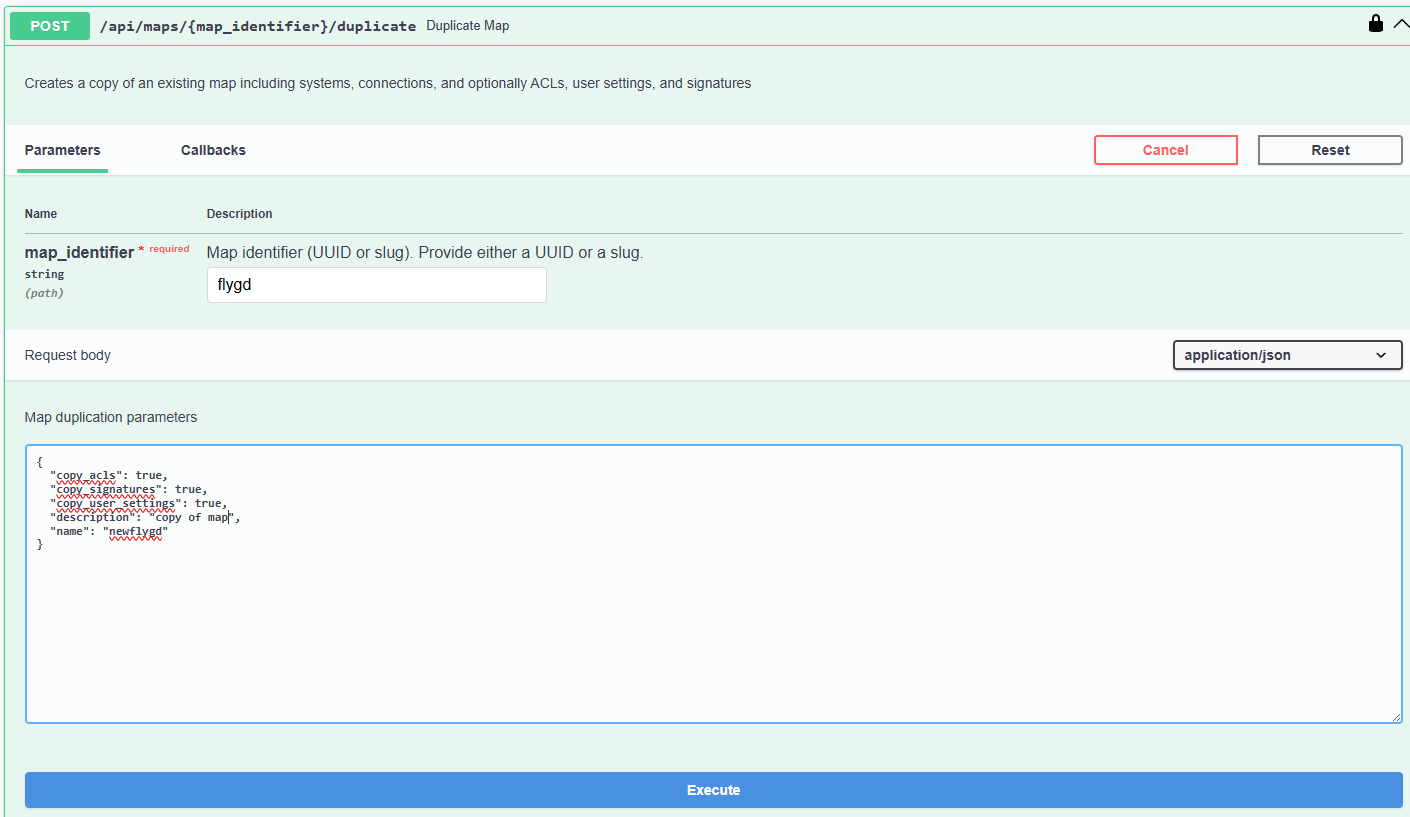Screen dimensions: 1410x817
Task: Click the green POST method badge
Action: pos(50,26)
